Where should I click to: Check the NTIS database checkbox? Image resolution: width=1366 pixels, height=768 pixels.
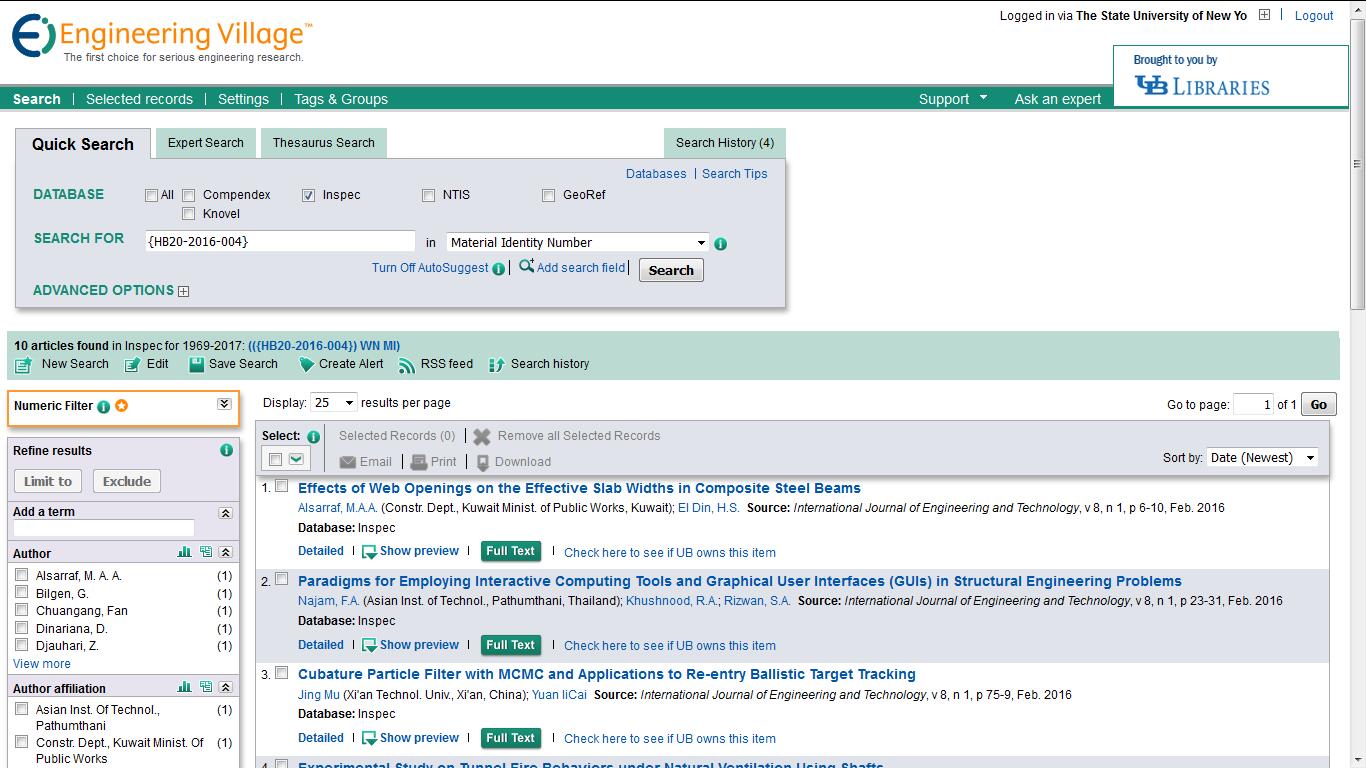(x=428, y=196)
